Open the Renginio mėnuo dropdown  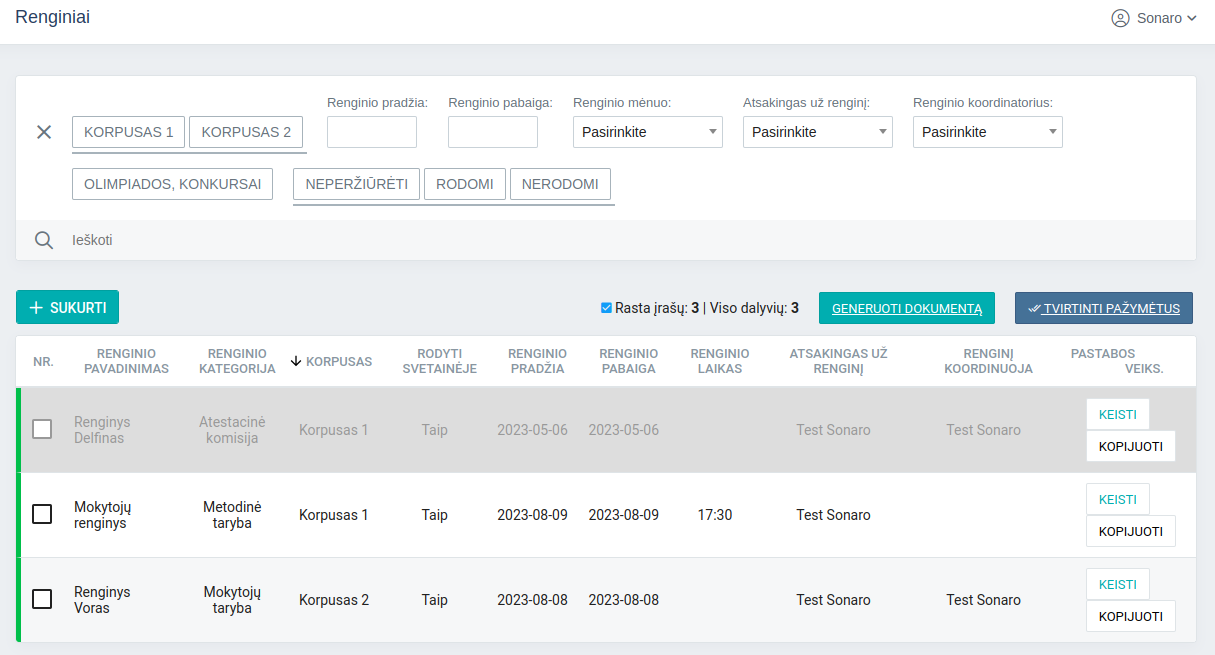coord(647,132)
